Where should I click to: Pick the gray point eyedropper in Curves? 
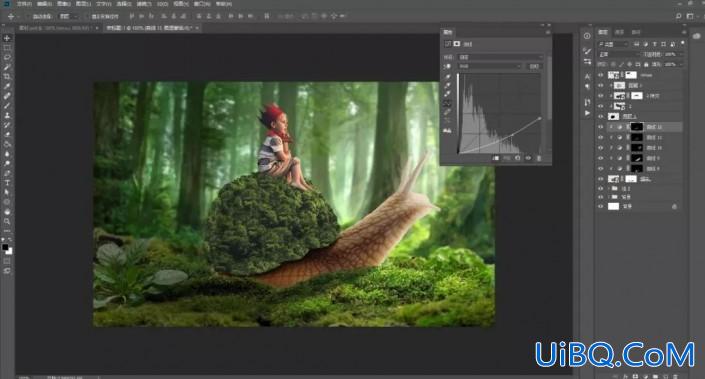447,85
